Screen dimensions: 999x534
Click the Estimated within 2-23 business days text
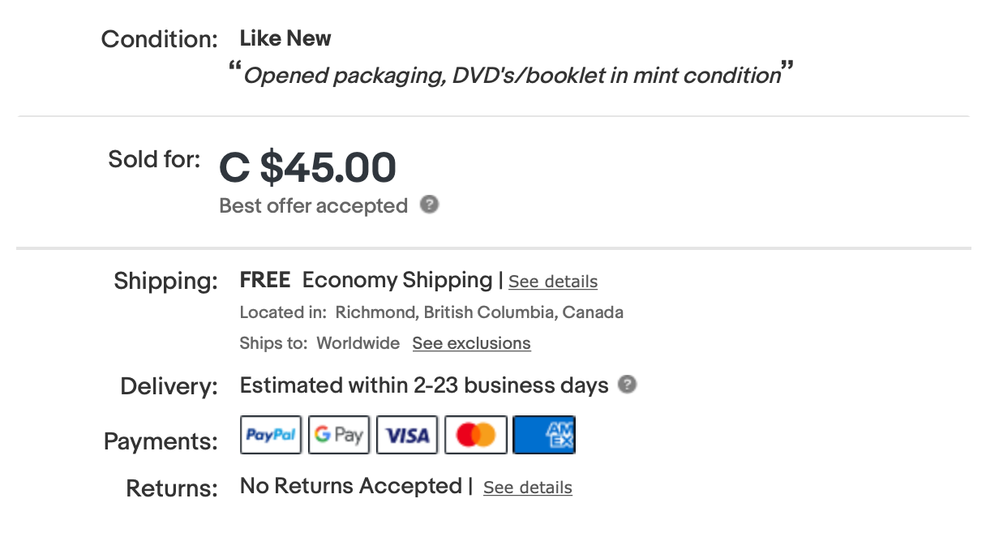(424, 385)
